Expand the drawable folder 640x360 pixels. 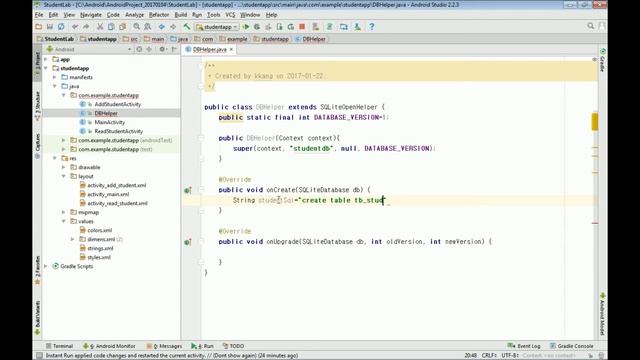point(64,167)
